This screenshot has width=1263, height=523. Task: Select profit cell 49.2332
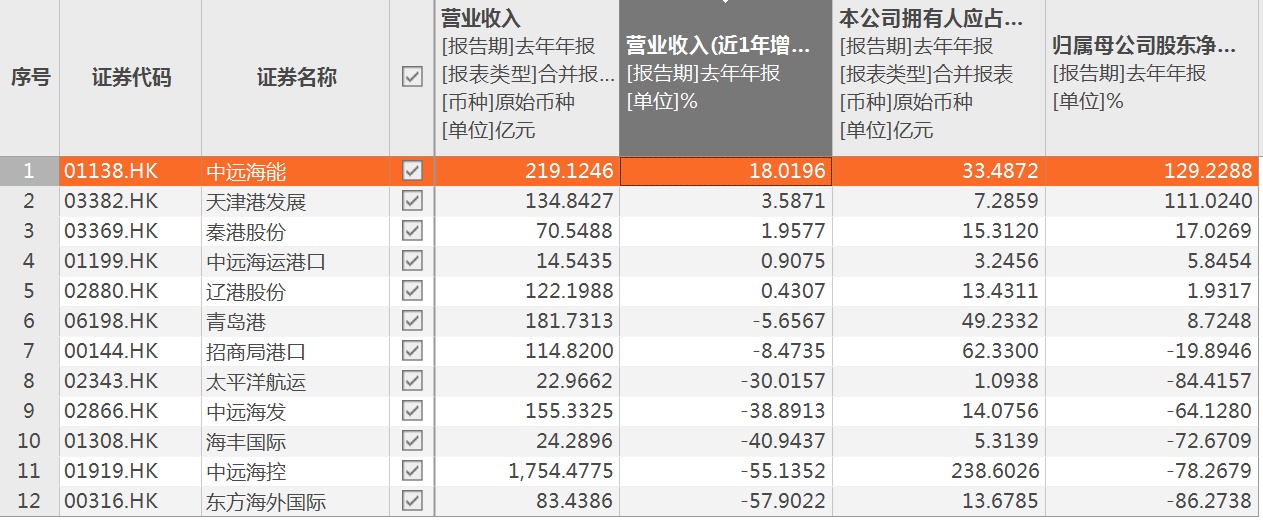coord(939,321)
